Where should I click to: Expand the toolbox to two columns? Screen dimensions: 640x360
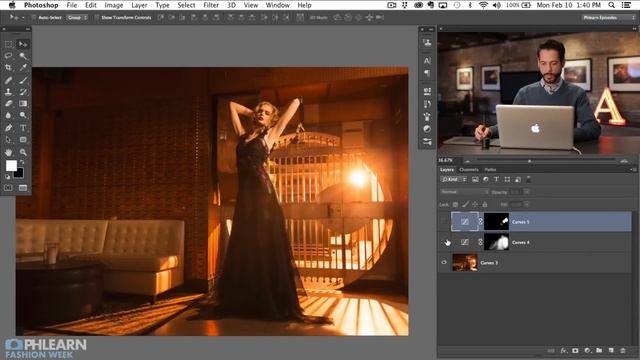click(x=27, y=29)
